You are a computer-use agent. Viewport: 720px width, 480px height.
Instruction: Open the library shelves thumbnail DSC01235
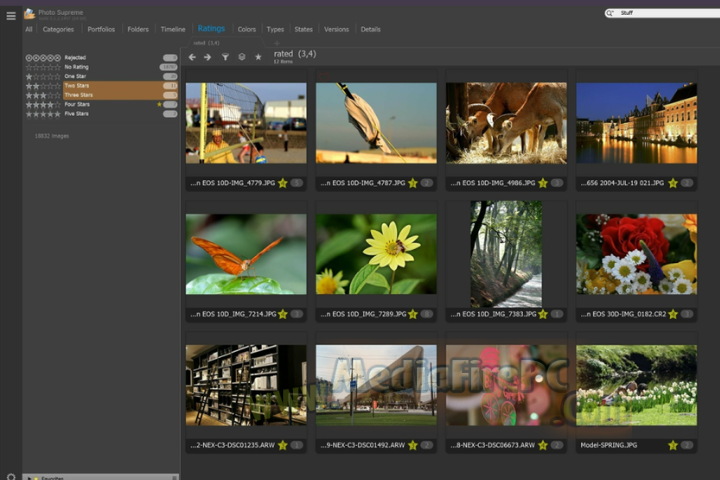246,385
